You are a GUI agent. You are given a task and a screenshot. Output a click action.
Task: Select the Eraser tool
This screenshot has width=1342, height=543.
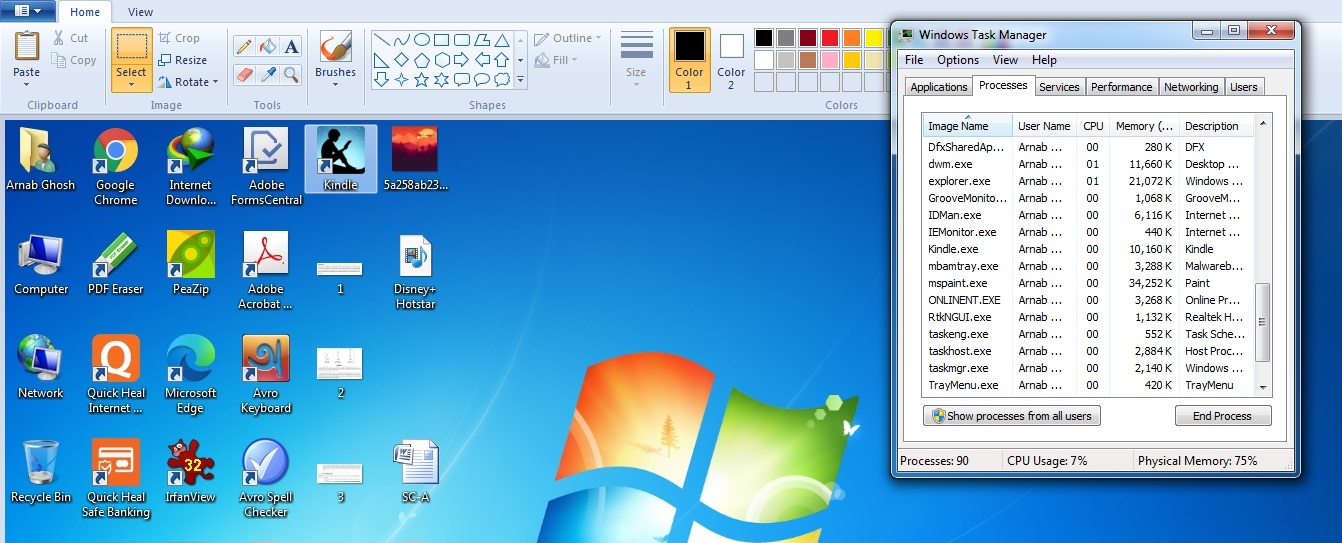tap(243, 75)
